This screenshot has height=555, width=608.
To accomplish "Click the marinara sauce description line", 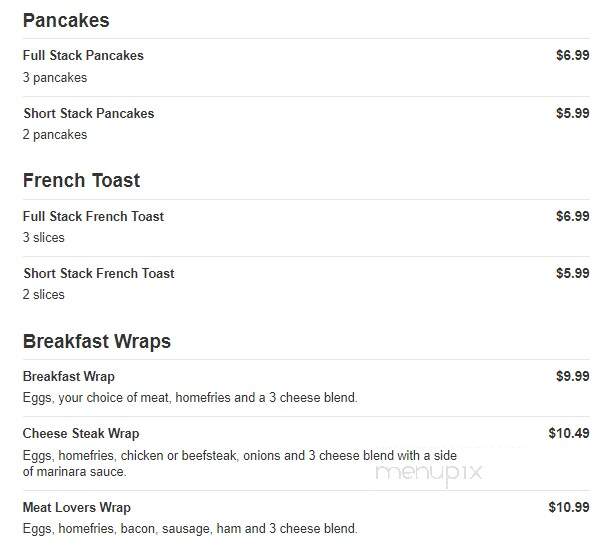I will tap(74, 472).
